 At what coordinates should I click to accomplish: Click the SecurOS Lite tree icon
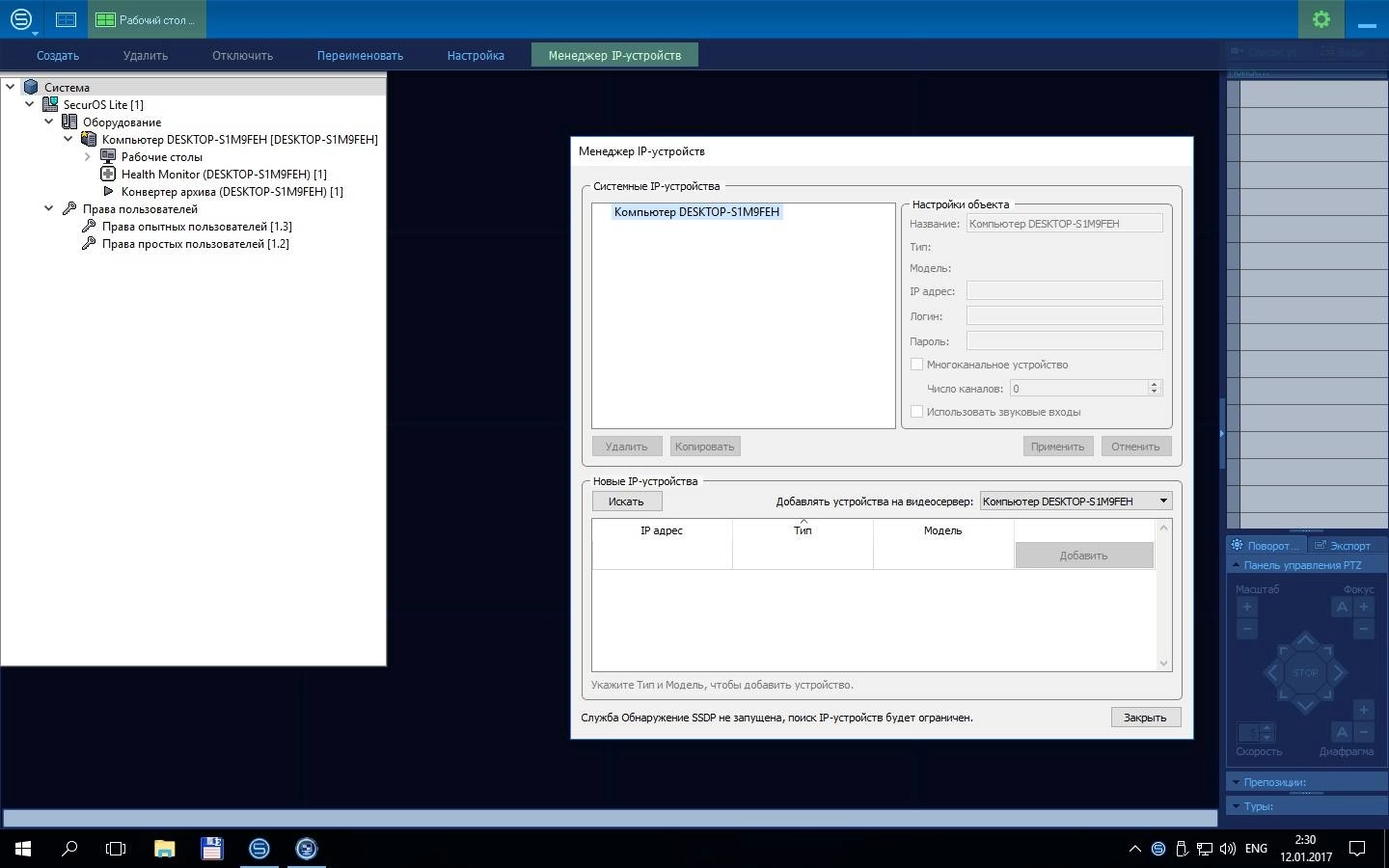[x=50, y=104]
